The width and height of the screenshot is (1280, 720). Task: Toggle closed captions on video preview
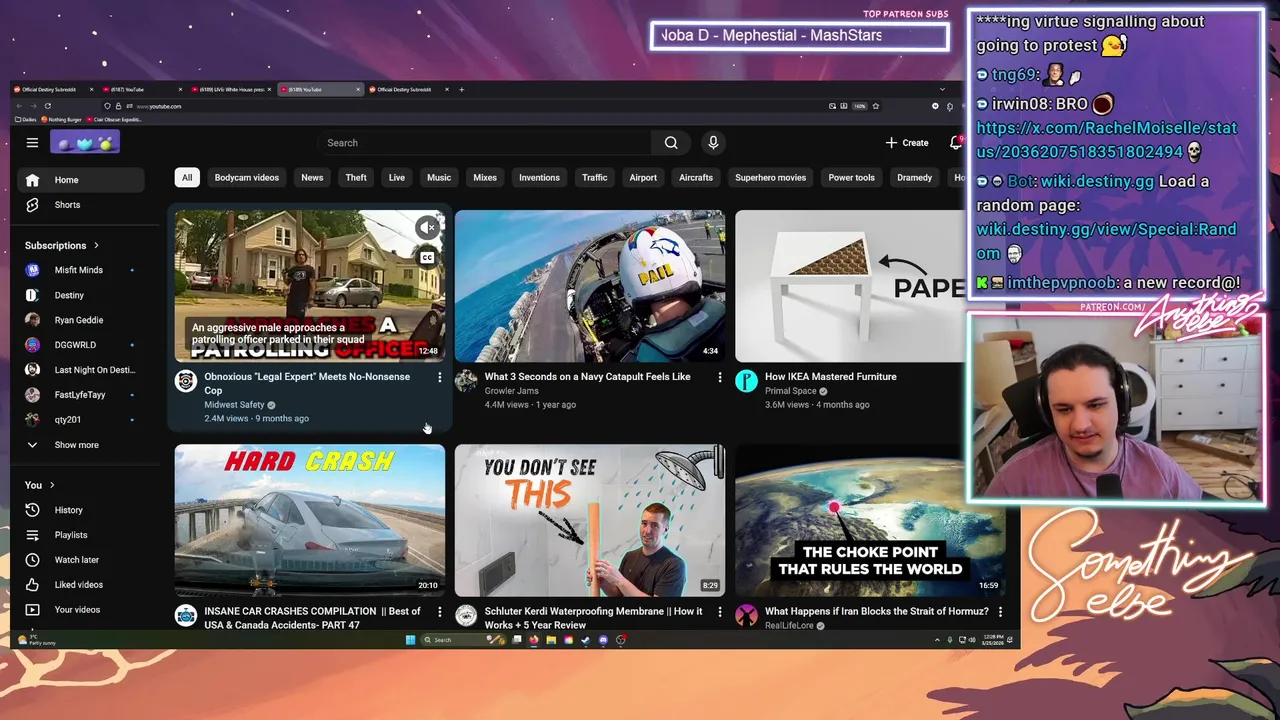click(x=427, y=258)
